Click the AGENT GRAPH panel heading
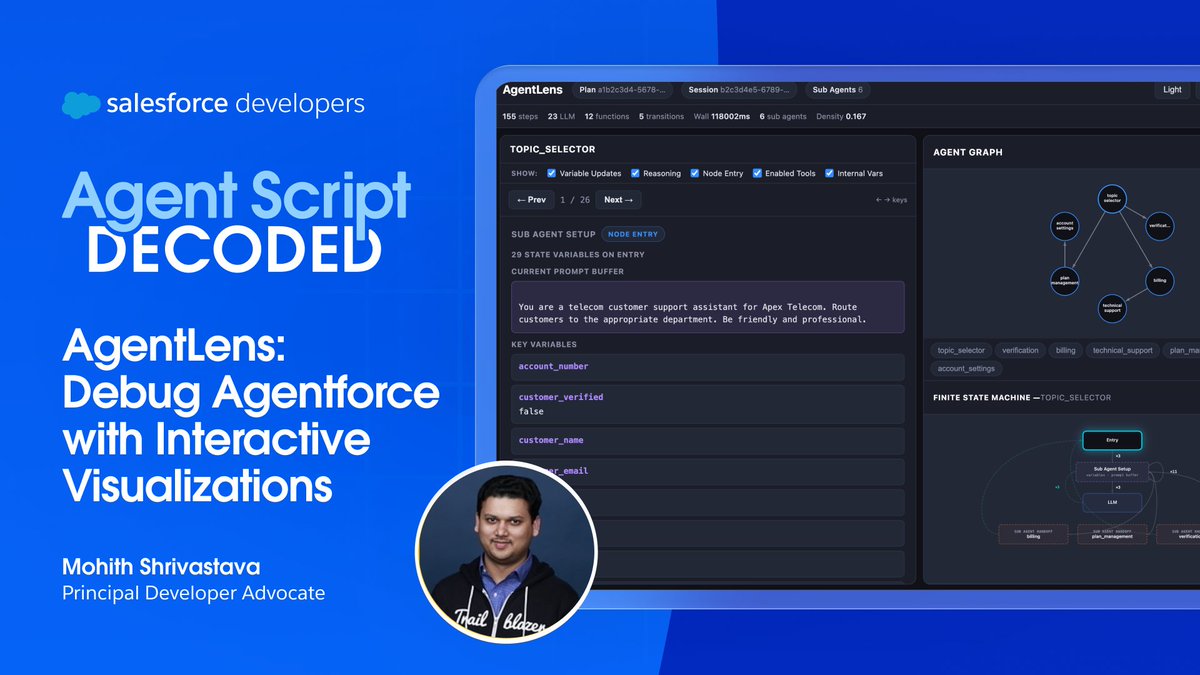 pyautogui.click(x=967, y=153)
